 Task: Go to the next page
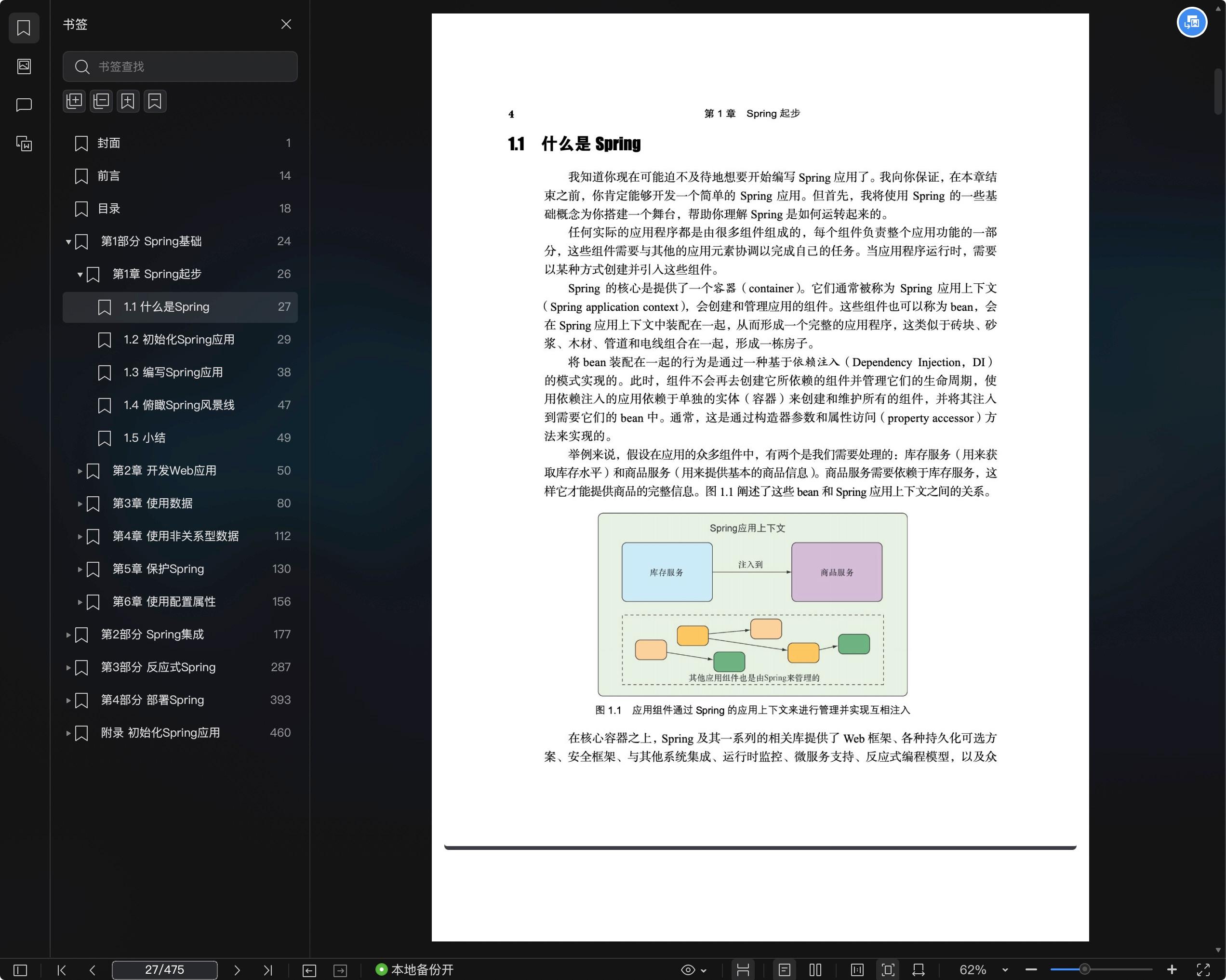(x=237, y=970)
